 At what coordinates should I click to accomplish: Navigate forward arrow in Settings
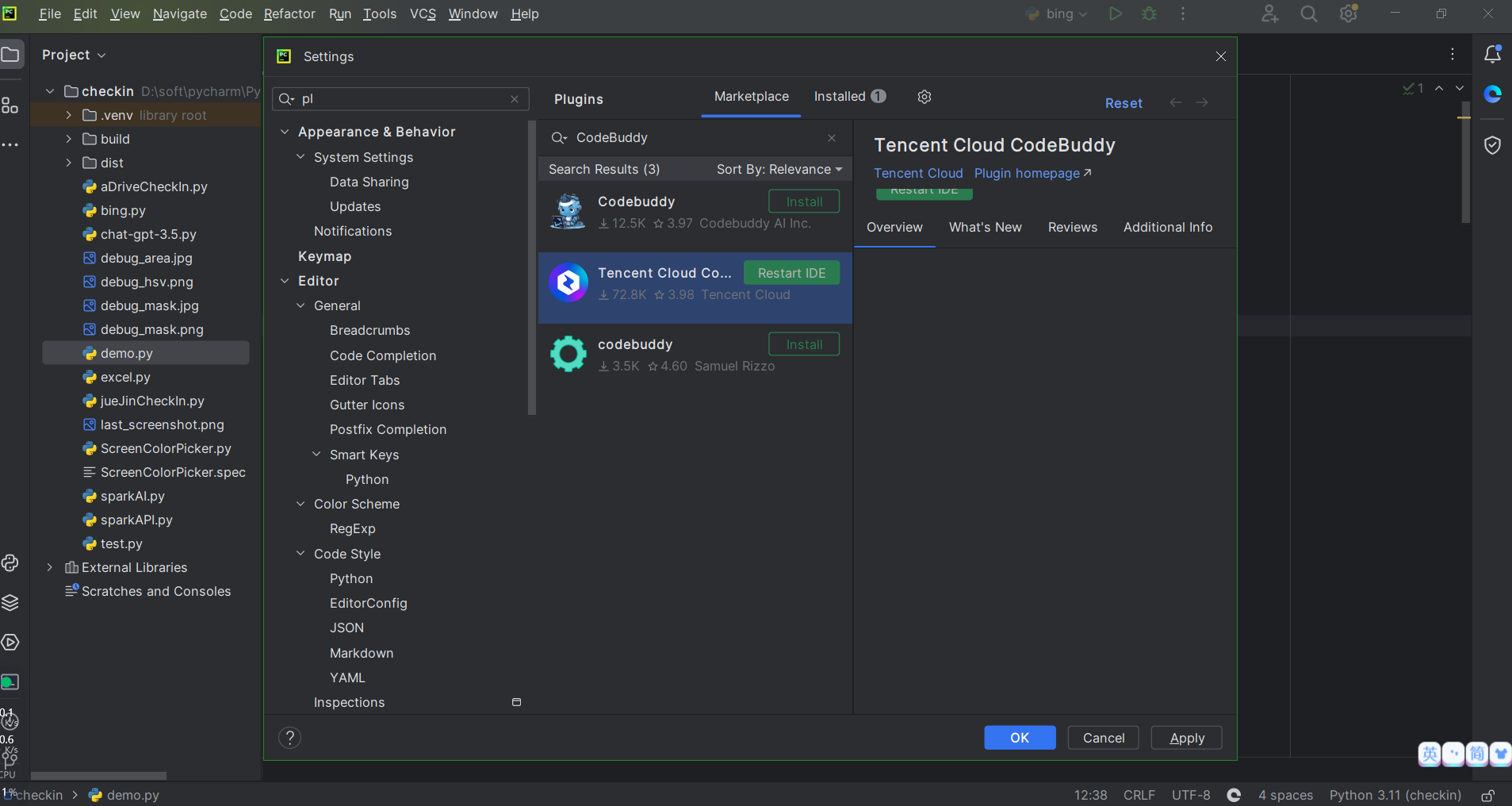click(1202, 102)
